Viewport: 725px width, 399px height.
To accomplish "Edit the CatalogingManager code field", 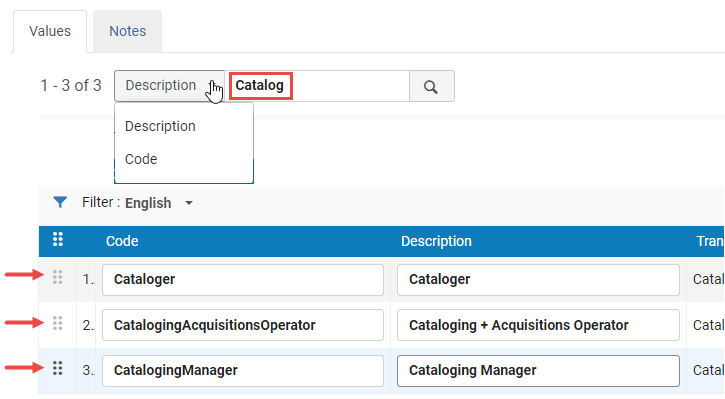I will point(243,371).
